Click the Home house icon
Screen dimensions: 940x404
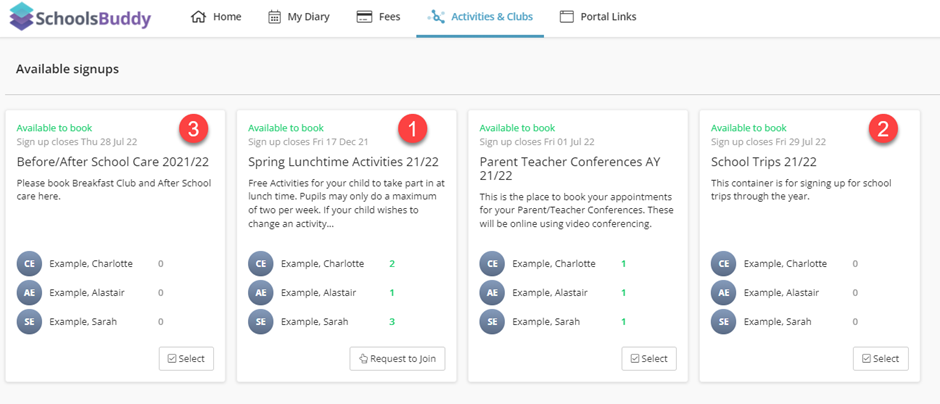click(x=198, y=17)
